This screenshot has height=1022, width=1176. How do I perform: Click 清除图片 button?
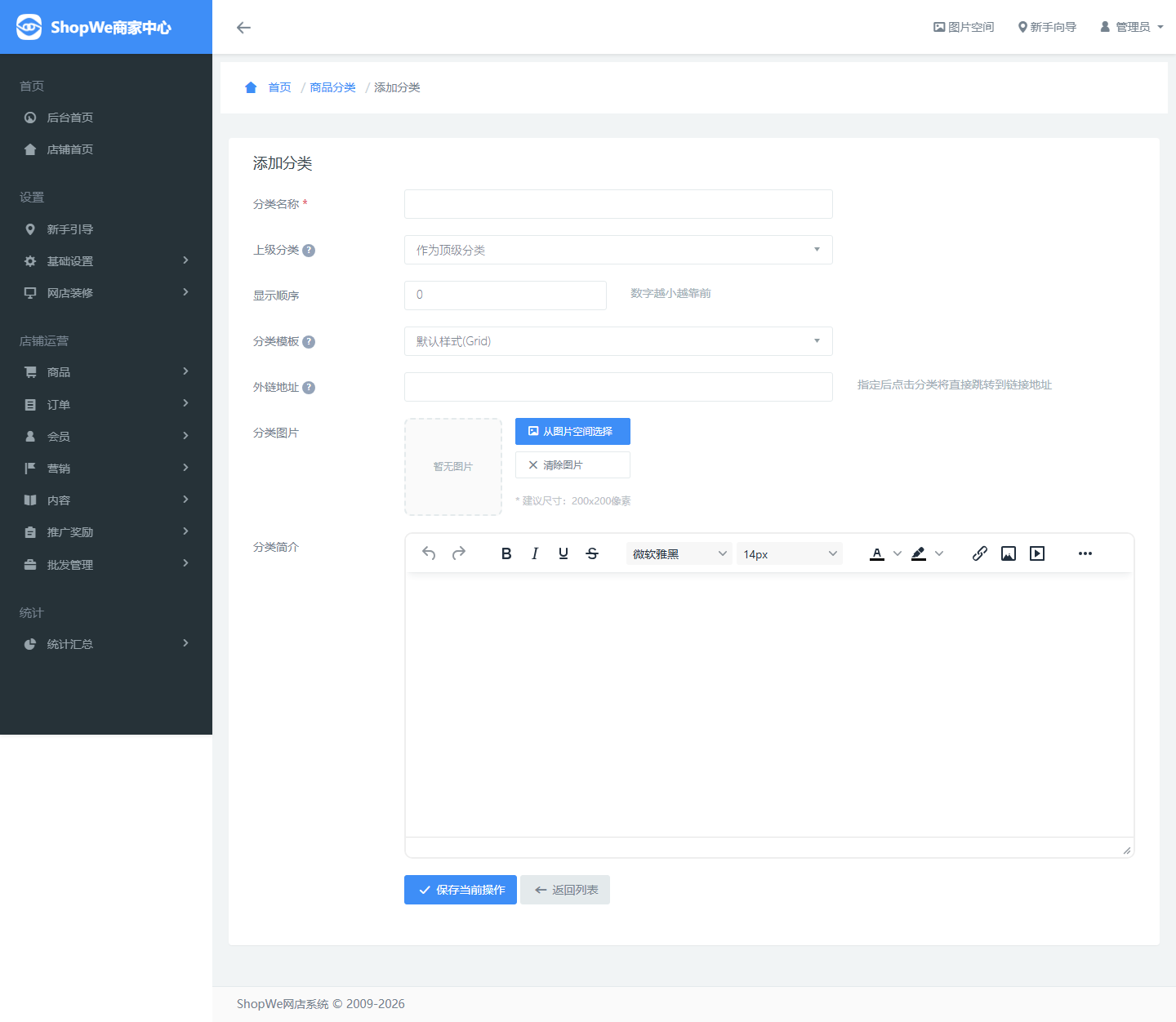[572, 464]
